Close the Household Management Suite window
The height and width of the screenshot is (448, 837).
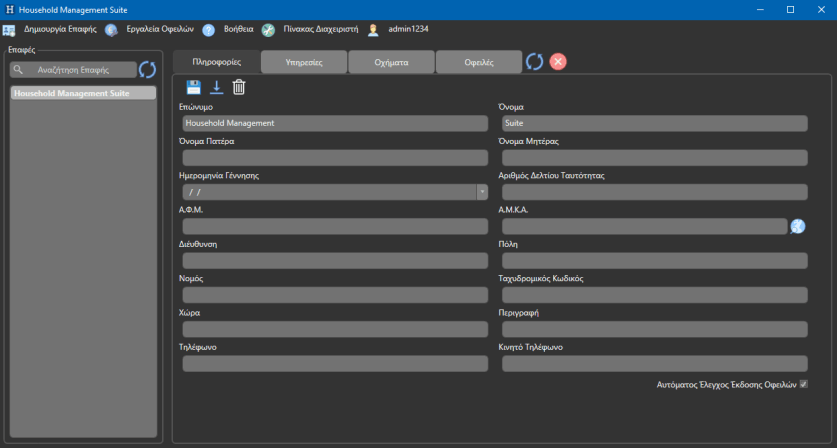[x=822, y=10]
